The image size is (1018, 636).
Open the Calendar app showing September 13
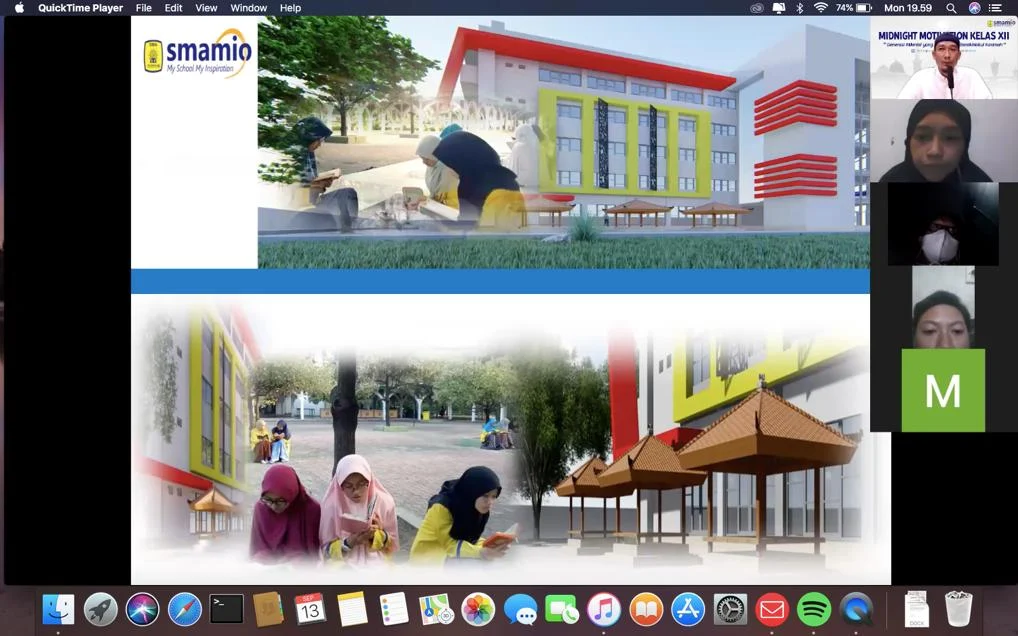[313, 608]
